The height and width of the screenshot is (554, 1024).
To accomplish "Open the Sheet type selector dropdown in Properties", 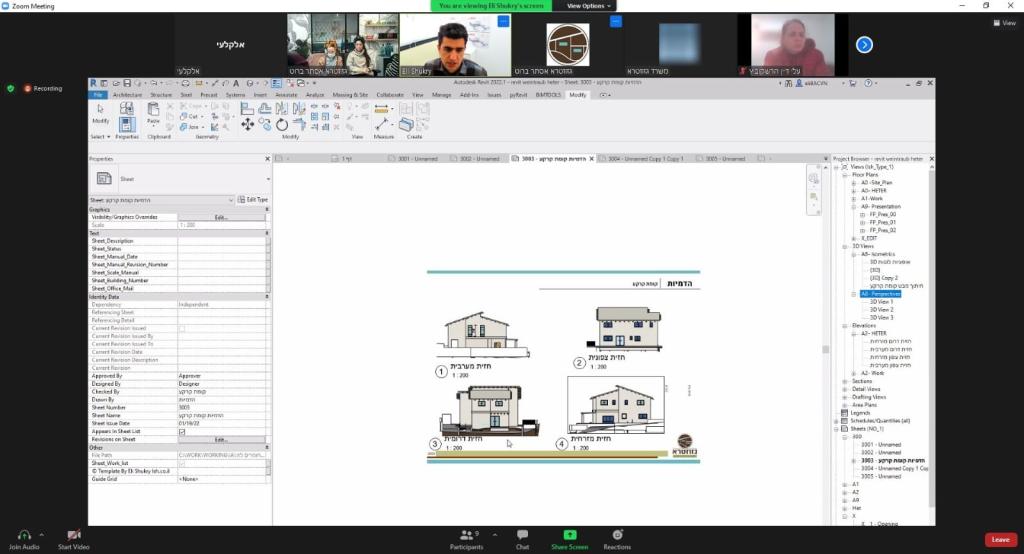I will pos(268,179).
